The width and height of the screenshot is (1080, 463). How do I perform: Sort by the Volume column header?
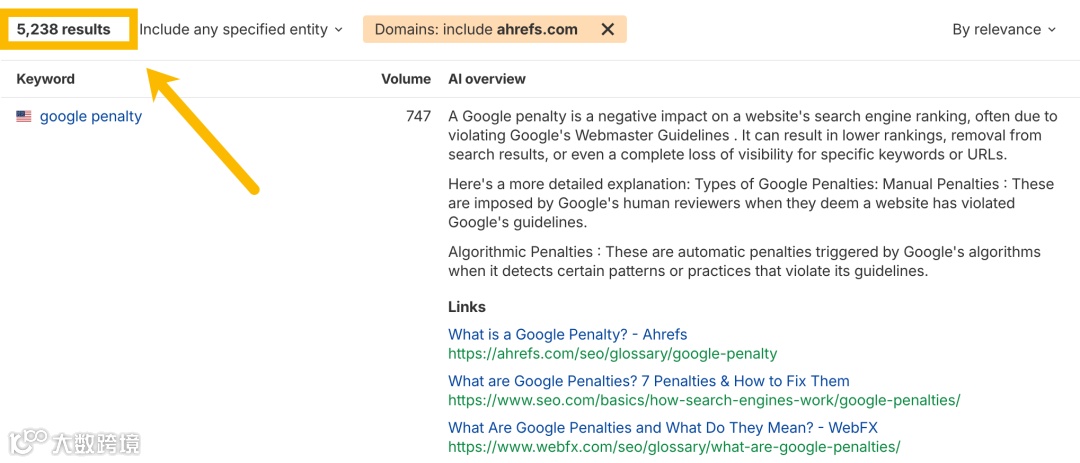406,79
